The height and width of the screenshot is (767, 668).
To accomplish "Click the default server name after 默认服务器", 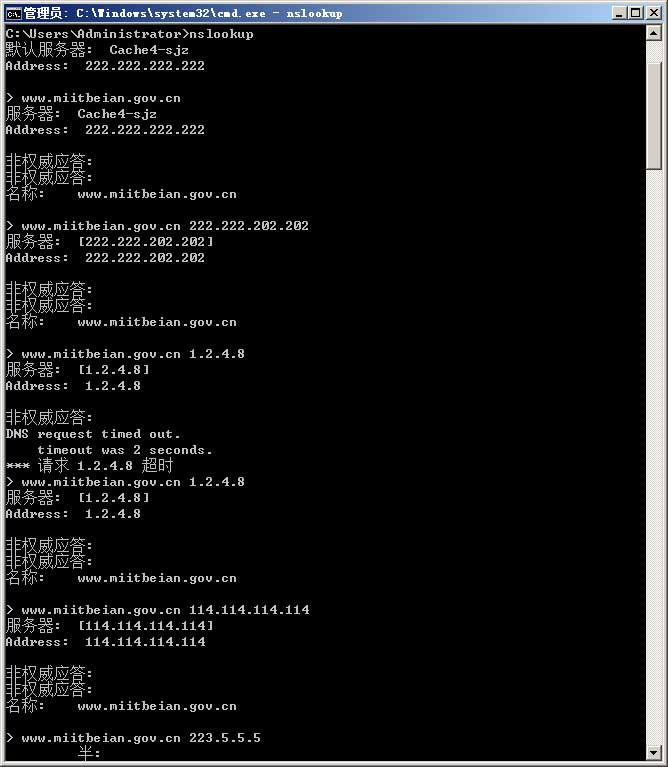I will pos(149,50).
